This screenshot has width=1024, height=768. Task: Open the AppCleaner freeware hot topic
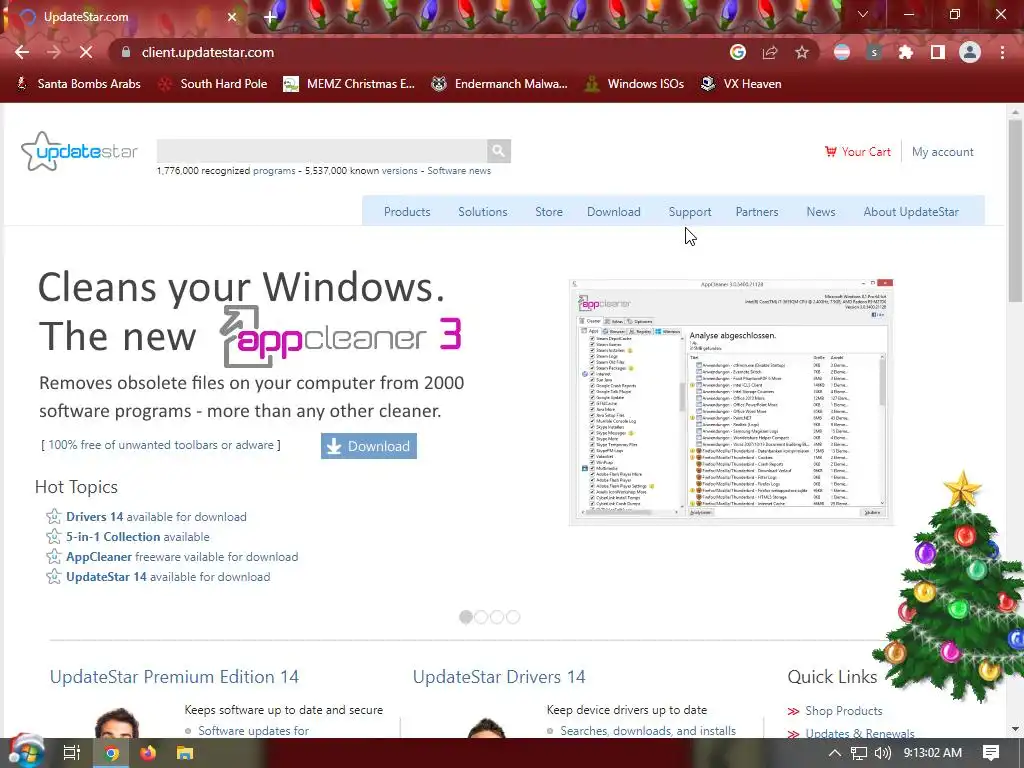182,557
